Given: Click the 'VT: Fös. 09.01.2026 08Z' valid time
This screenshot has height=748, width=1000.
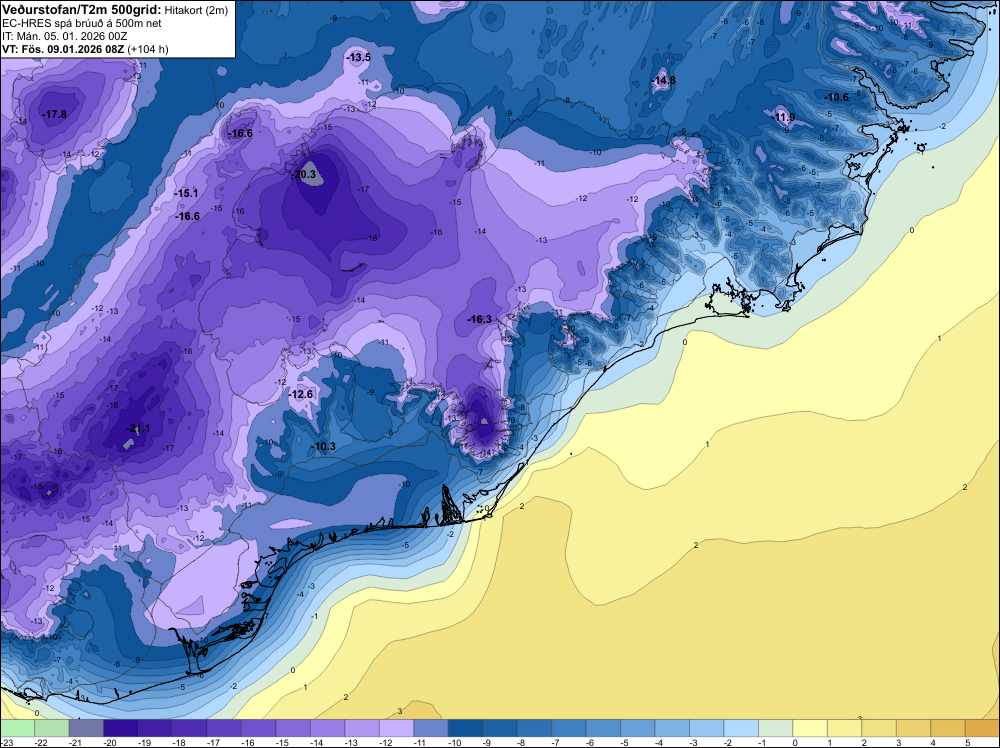Looking at the screenshot, I should coord(63,49).
